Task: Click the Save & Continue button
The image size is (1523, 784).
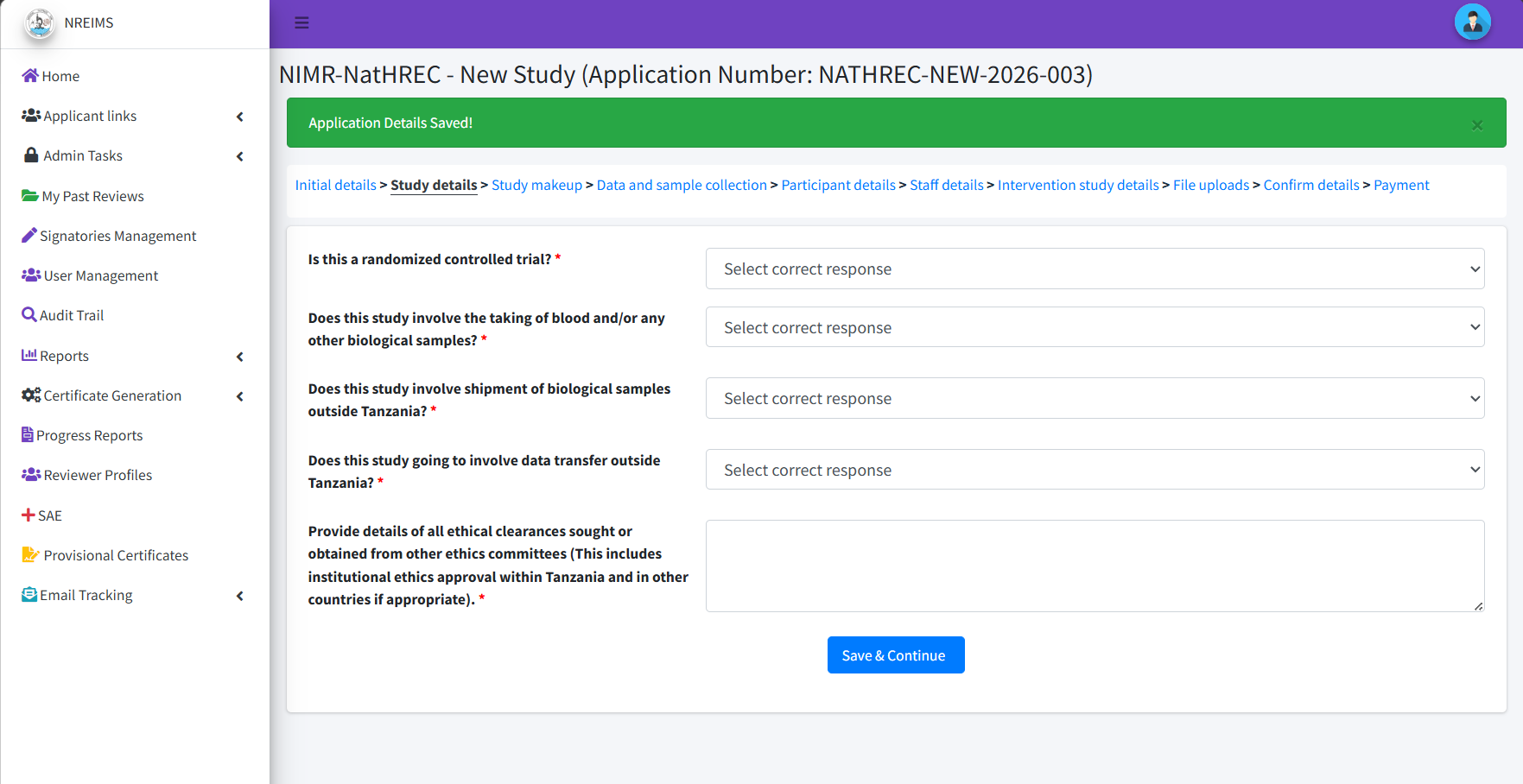Action: point(896,655)
